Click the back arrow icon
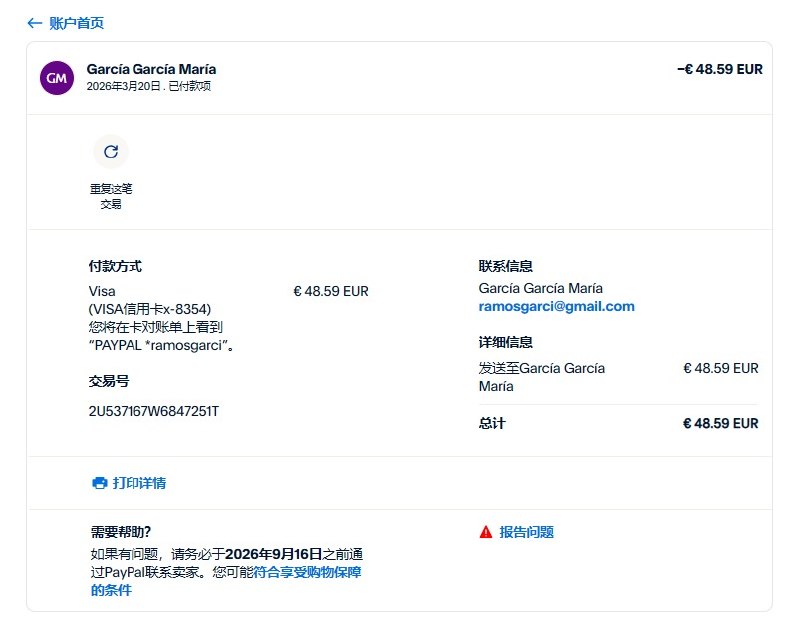Viewport: 800px width, 632px height. coord(35,23)
